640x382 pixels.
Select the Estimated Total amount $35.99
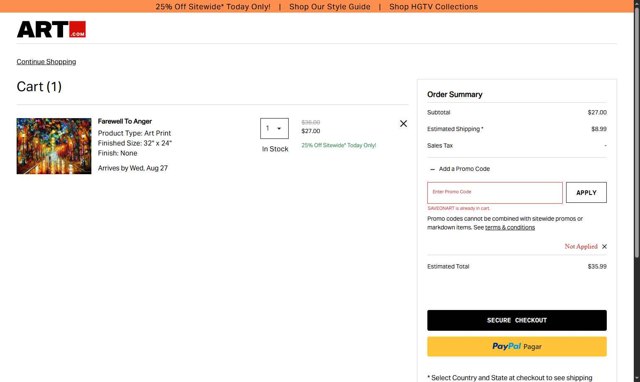597,267
